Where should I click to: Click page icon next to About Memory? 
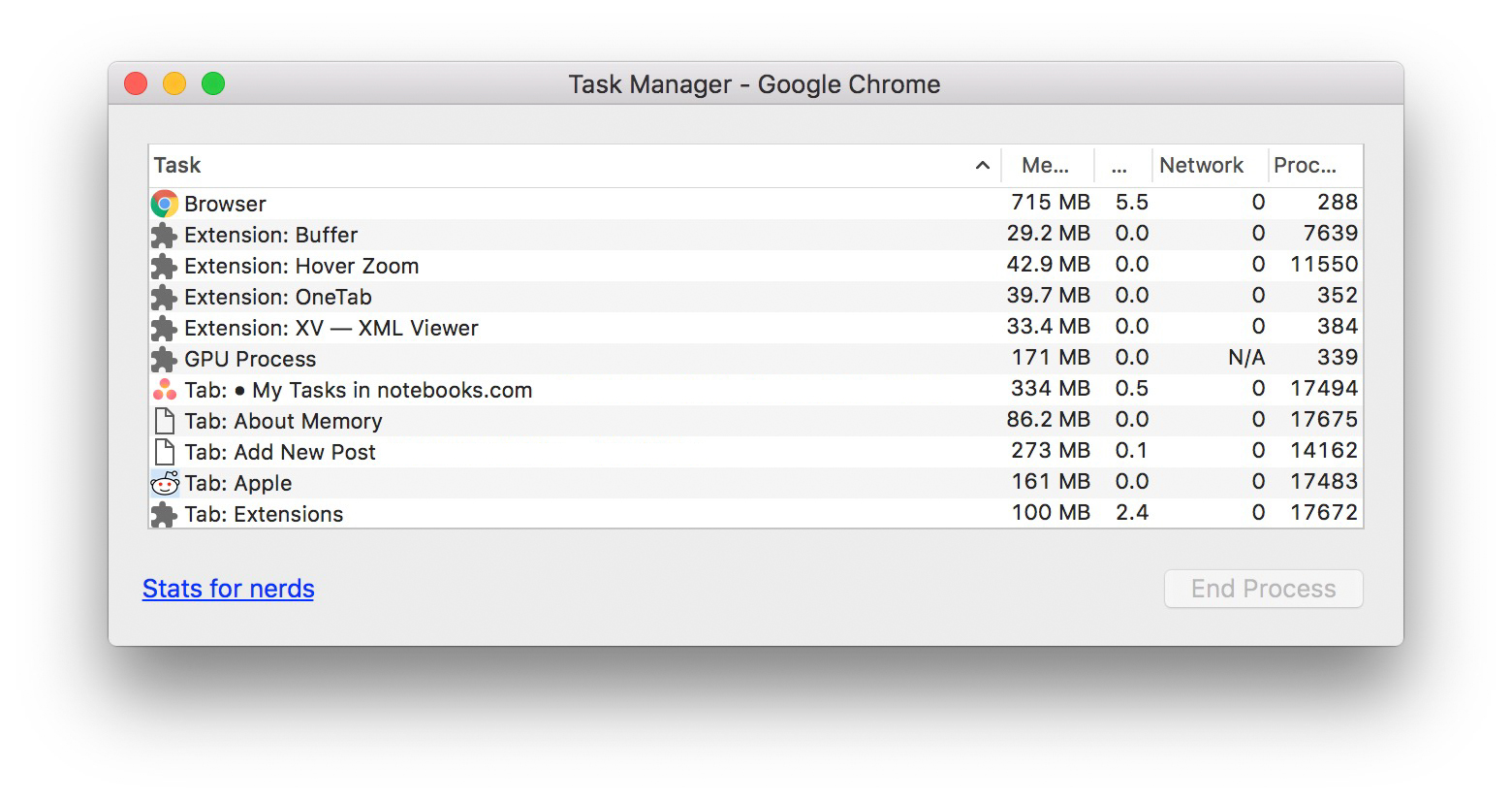click(x=165, y=421)
